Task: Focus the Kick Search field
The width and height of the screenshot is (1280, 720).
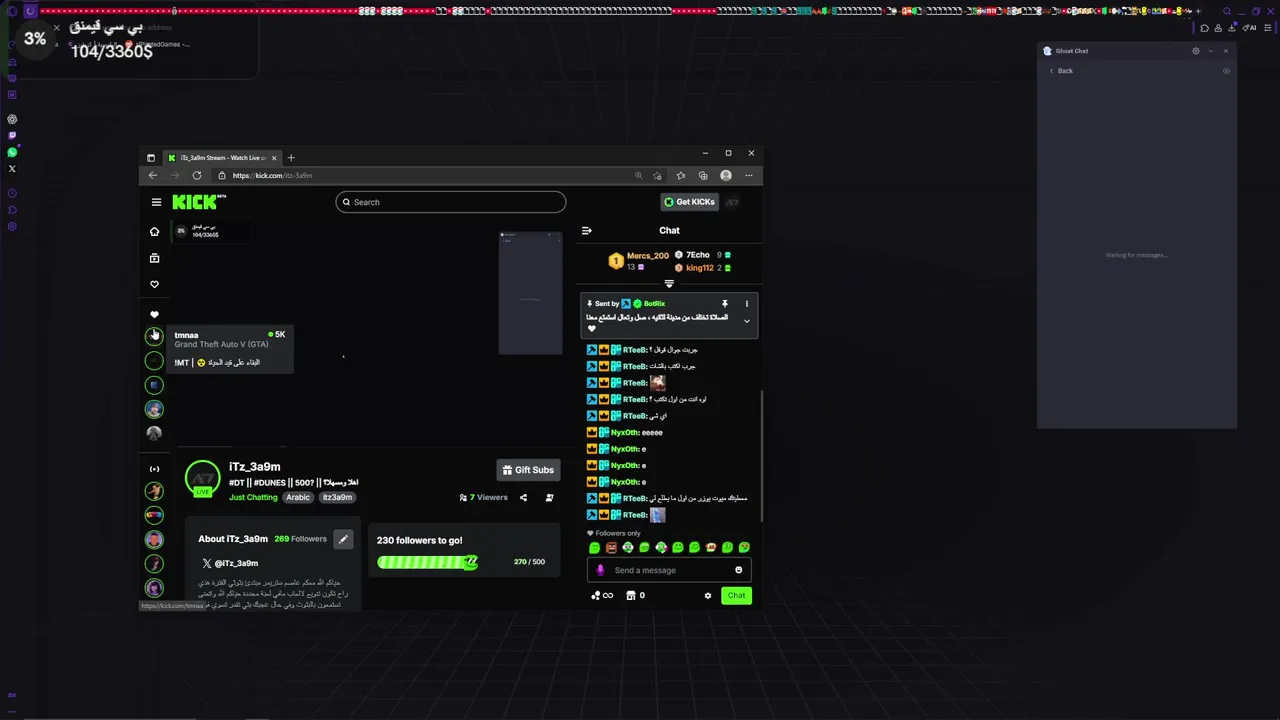Action: pyautogui.click(x=451, y=202)
